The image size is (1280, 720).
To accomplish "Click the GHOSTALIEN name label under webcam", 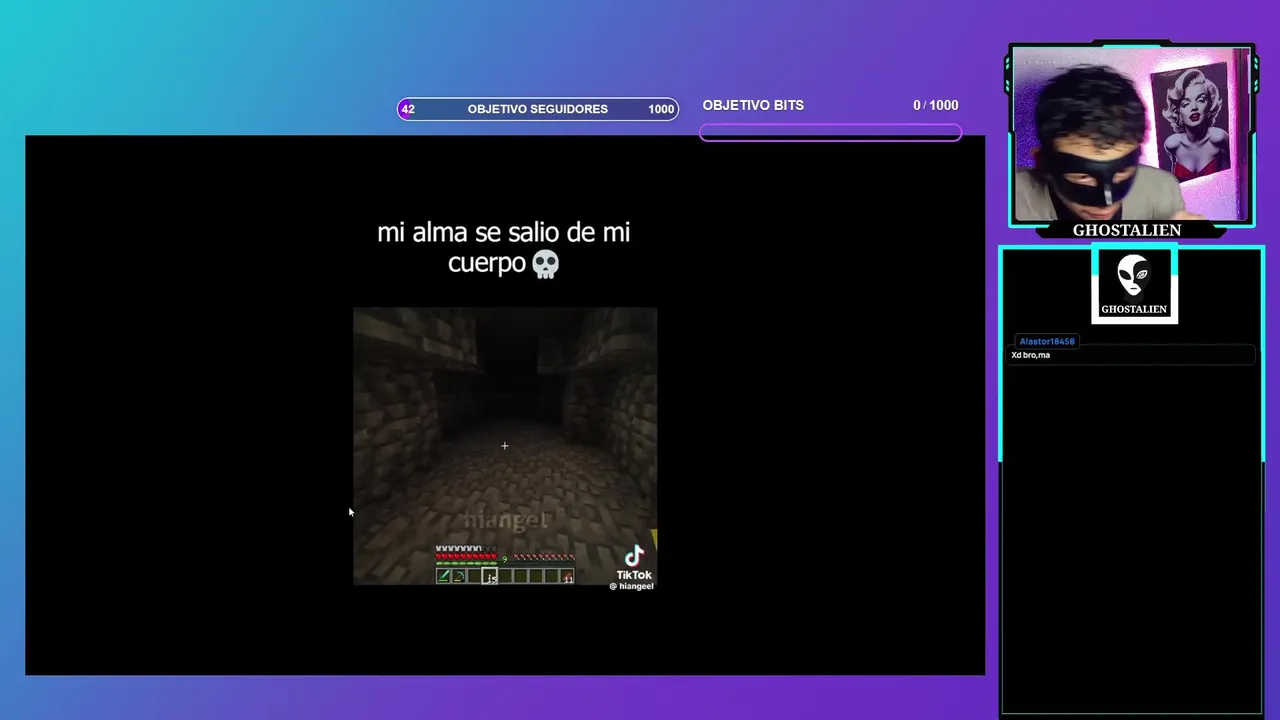I will [1127, 230].
